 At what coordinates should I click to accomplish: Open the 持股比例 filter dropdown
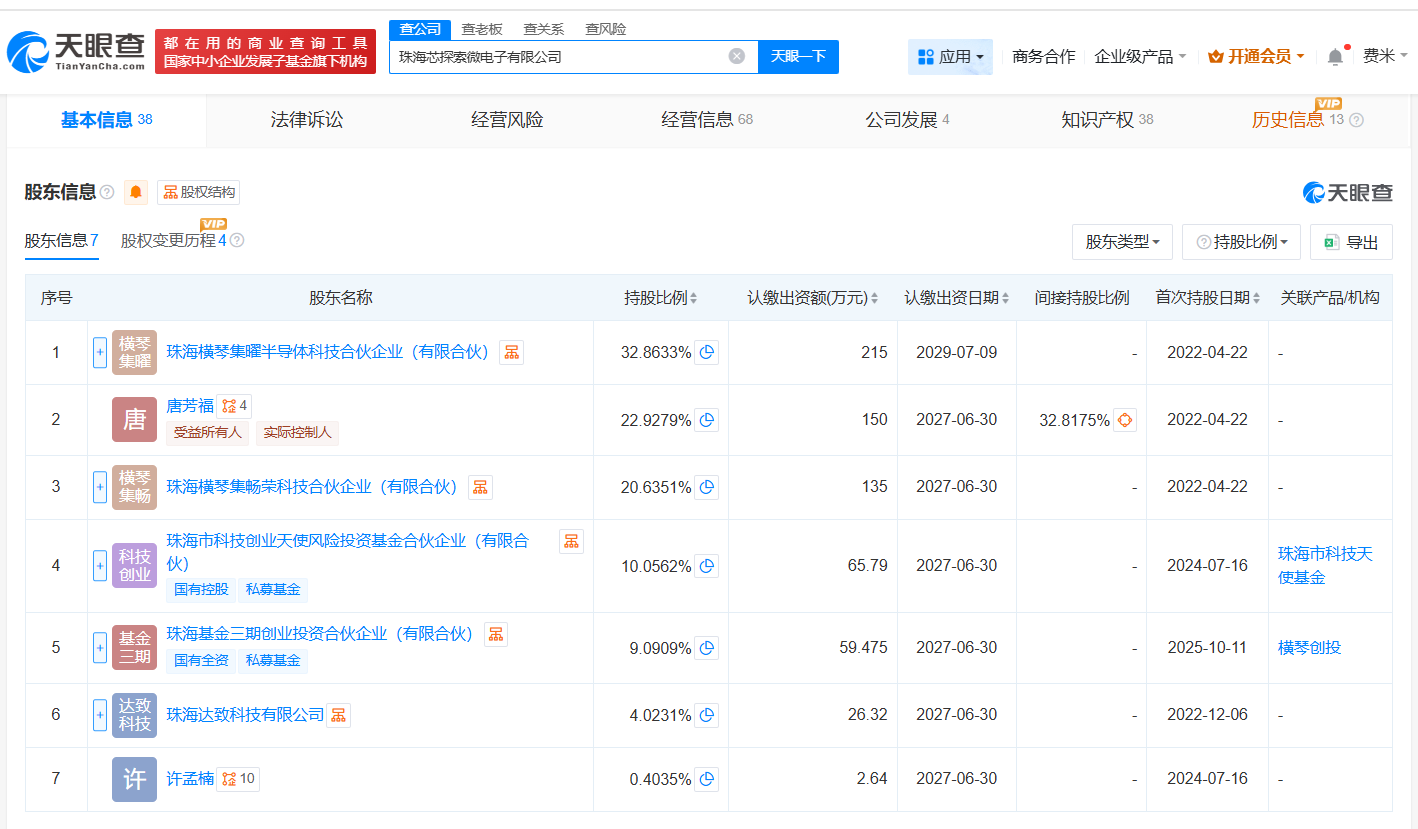(x=1241, y=241)
